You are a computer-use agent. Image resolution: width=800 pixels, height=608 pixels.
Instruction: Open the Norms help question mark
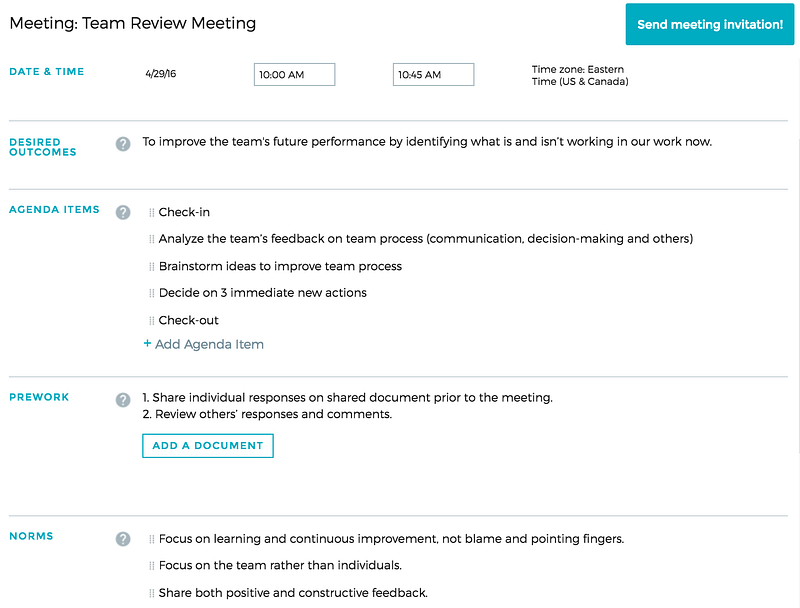pyautogui.click(x=123, y=539)
